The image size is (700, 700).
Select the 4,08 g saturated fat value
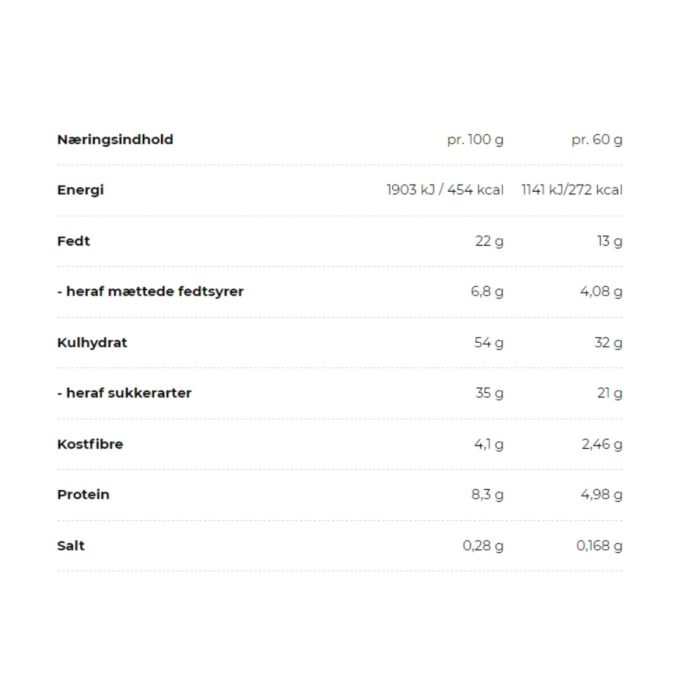point(601,292)
